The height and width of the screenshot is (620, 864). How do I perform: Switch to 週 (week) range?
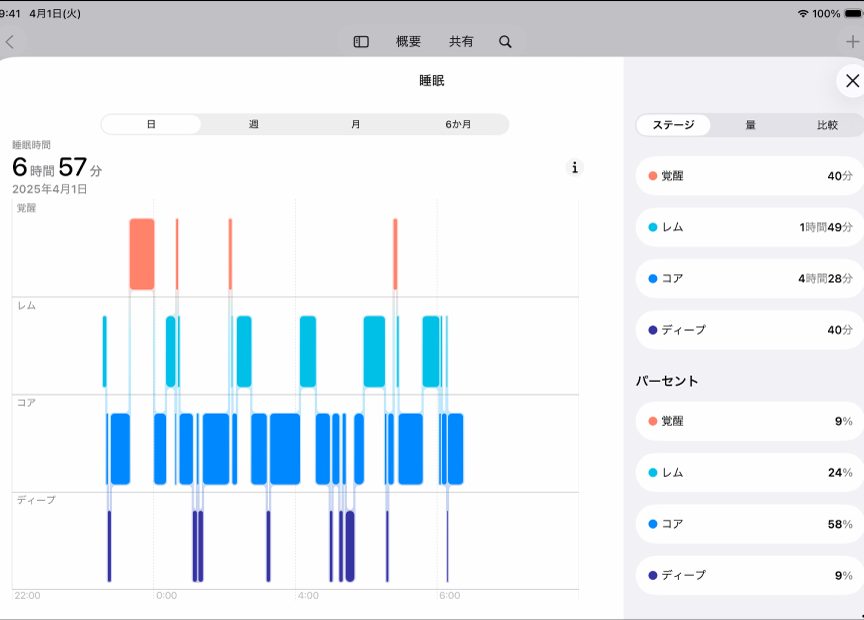click(253, 125)
